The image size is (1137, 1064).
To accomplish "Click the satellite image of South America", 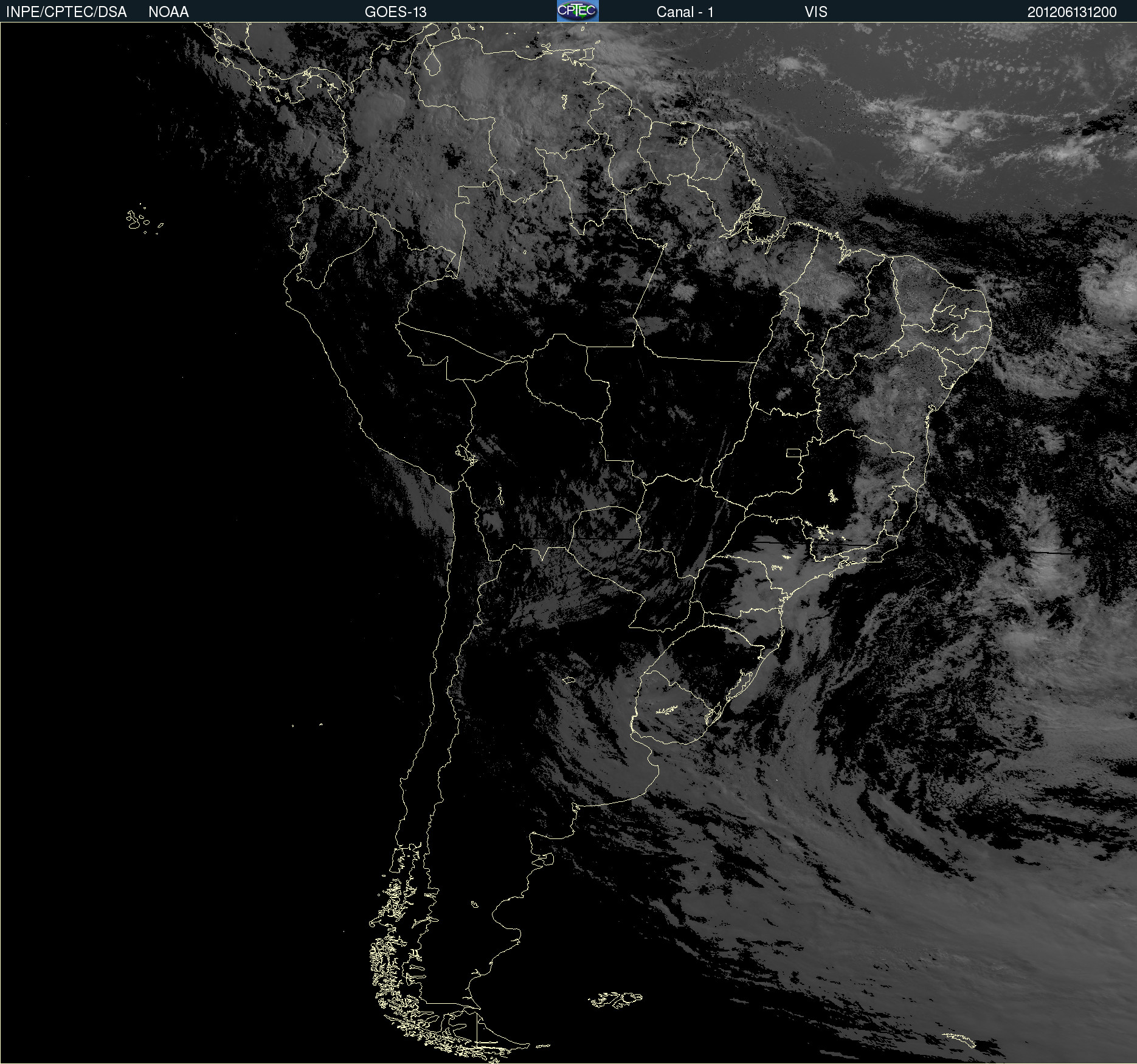I will coord(568,543).
